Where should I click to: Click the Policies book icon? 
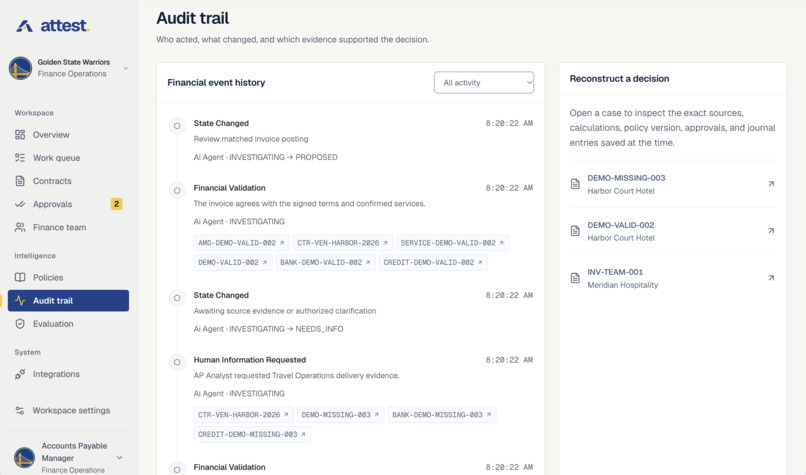pyautogui.click(x=20, y=278)
